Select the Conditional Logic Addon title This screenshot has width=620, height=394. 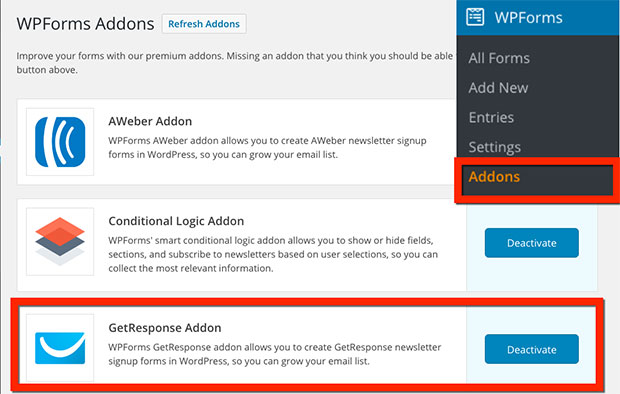click(x=176, y=221)
